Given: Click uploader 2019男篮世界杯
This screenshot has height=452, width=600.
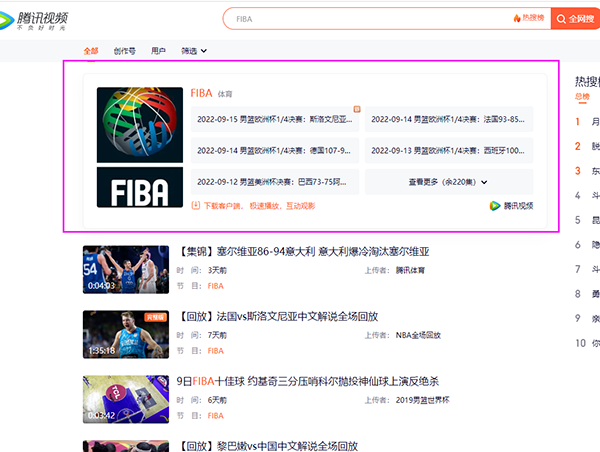Looking at the screenshot, I should 422,400.
